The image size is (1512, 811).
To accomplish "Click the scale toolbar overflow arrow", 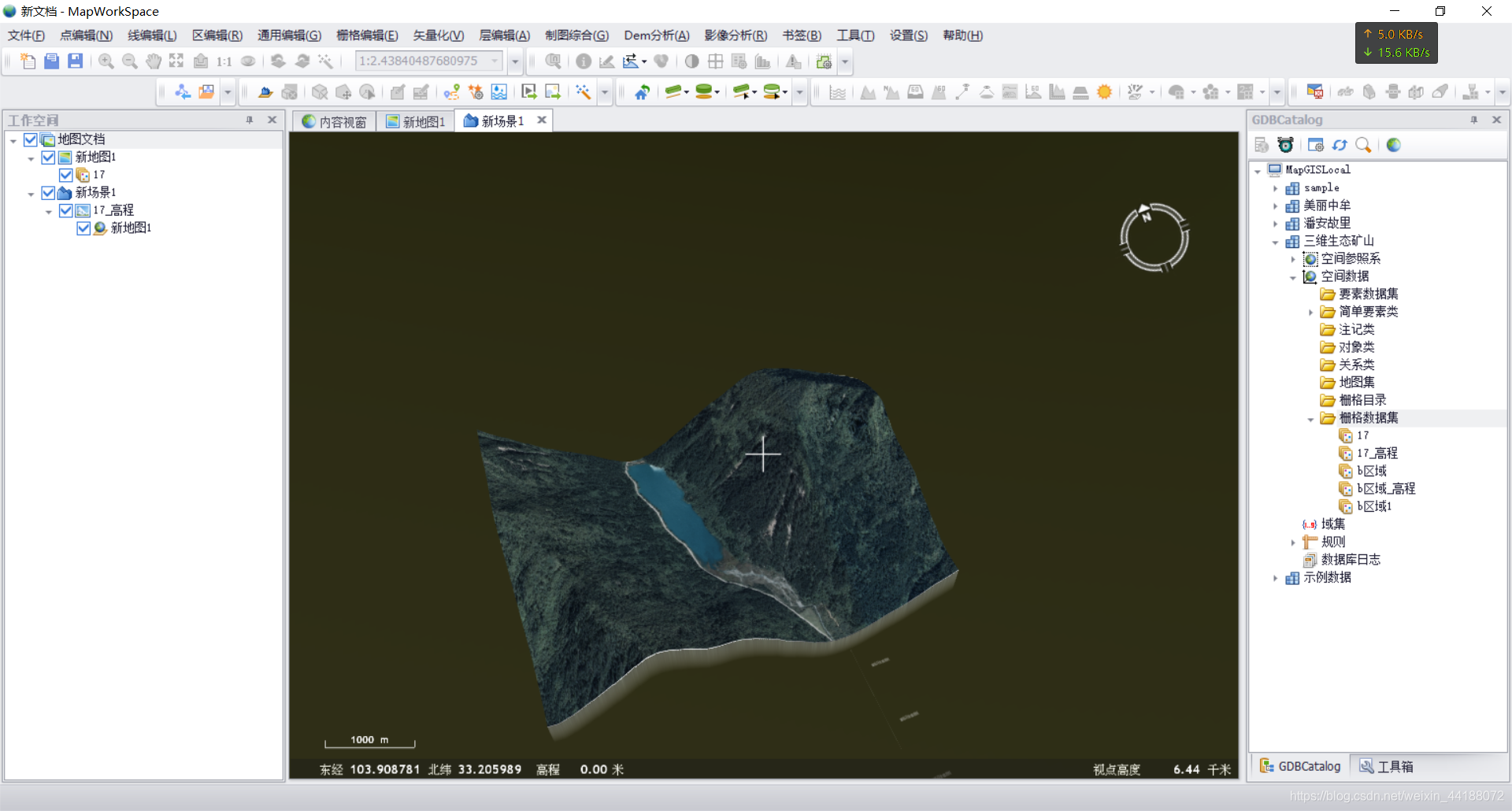I will pos(515,61).
